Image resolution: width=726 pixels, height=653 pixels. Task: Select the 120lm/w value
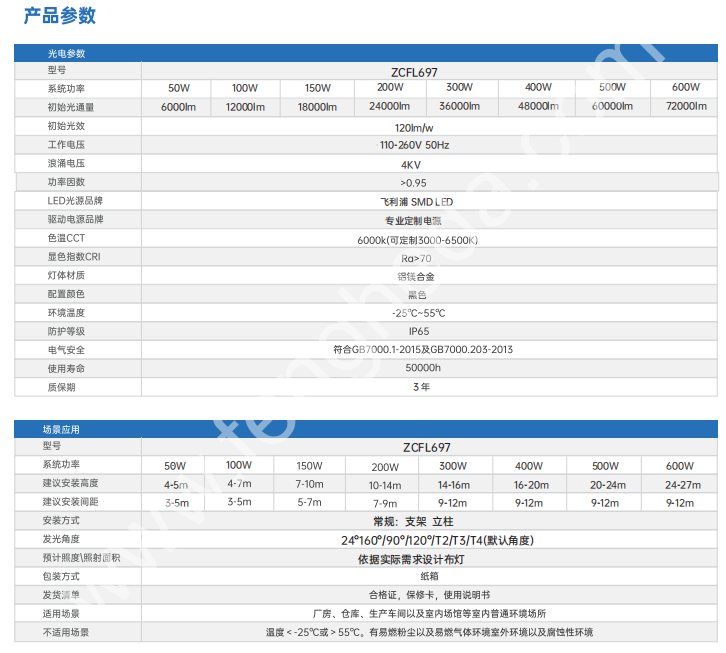click(414, 128)
